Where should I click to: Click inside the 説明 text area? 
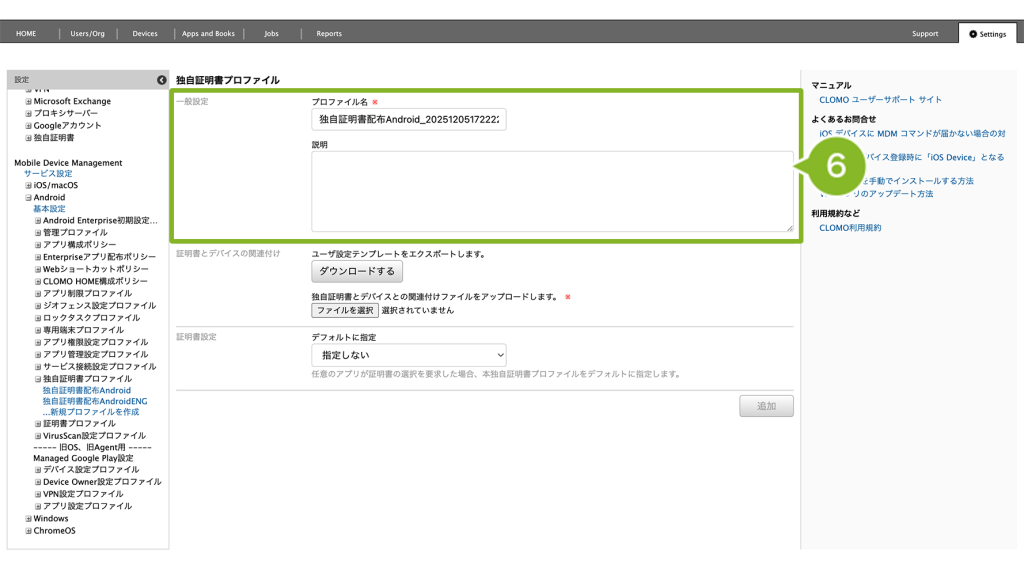552,192
